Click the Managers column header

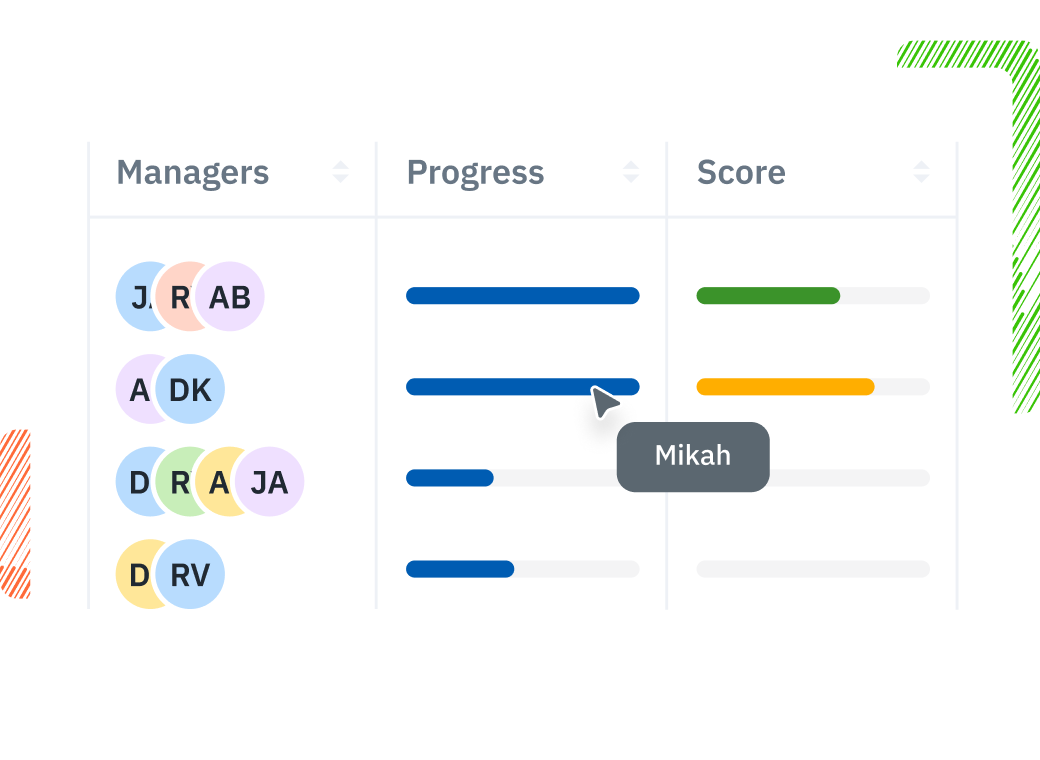coord(193,172)
